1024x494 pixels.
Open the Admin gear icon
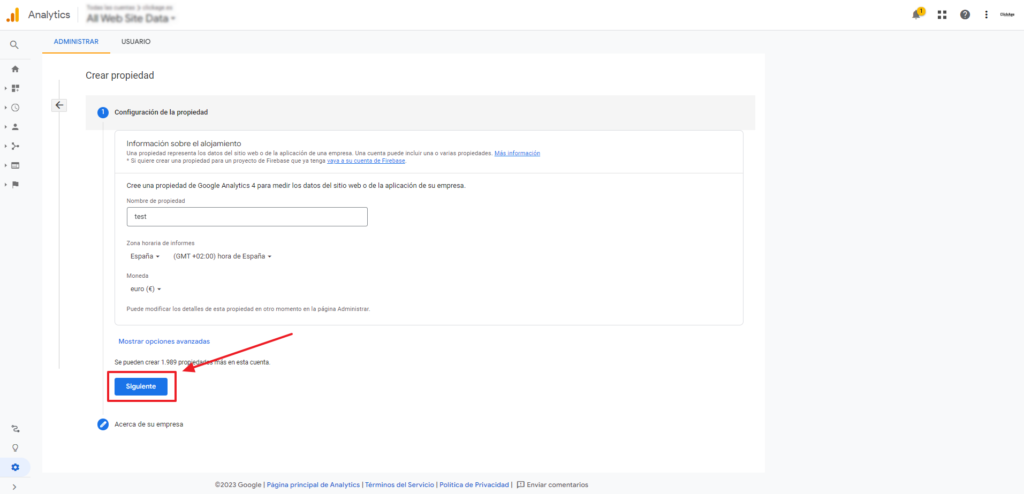pos(16,467)
